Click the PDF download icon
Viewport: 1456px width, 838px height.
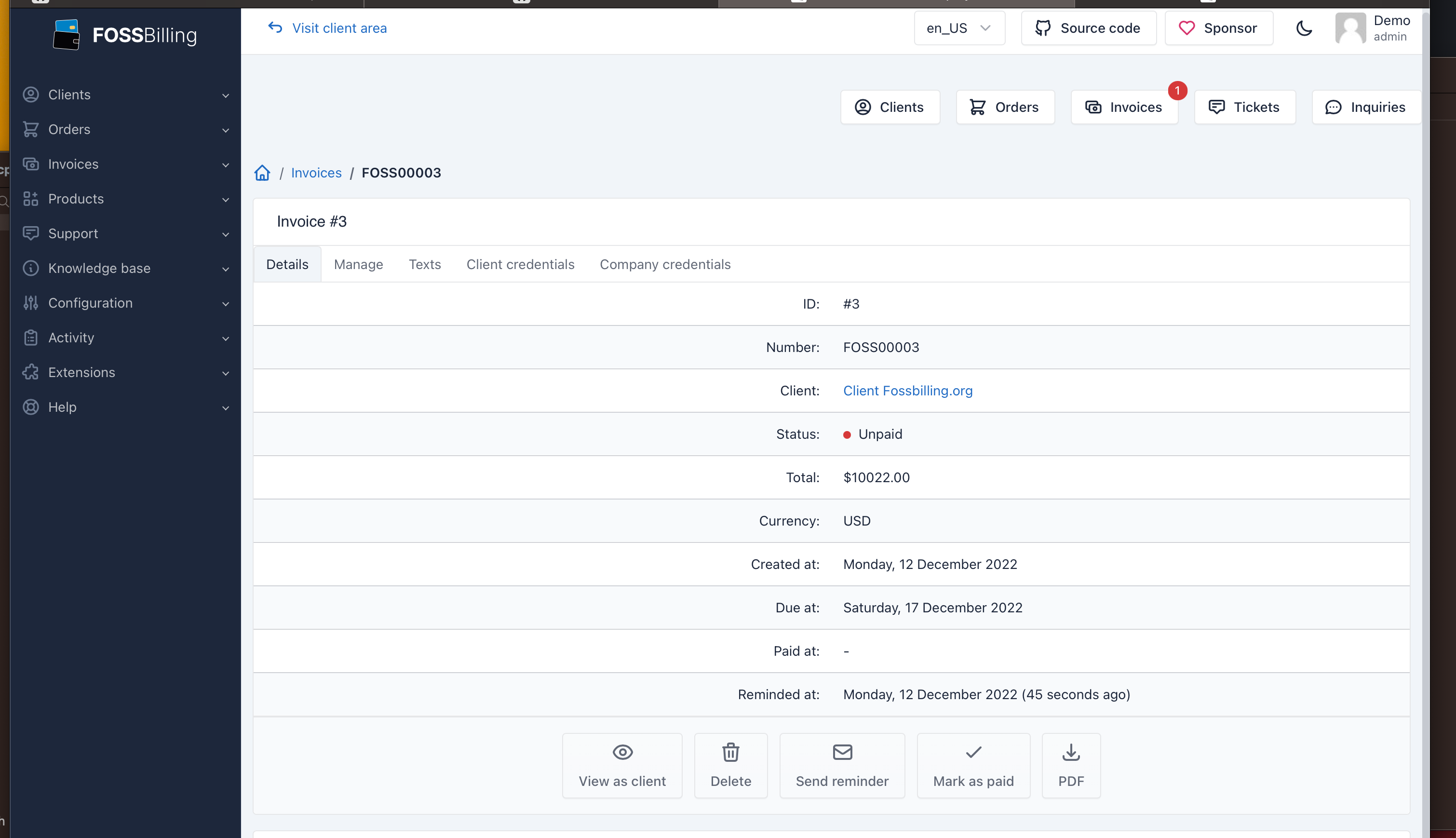tap(1070, 765)
